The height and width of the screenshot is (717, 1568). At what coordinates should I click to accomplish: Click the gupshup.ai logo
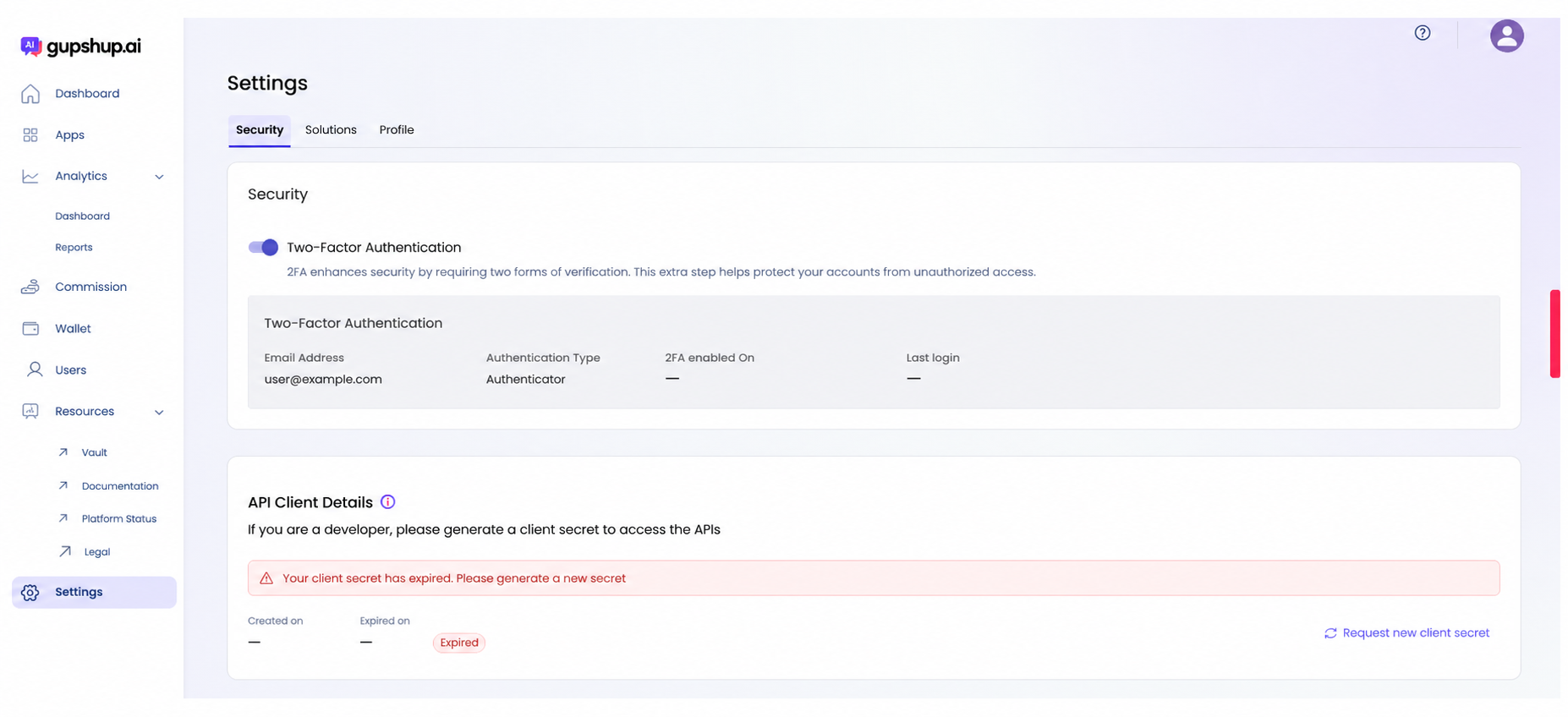(x=80, y=46)
